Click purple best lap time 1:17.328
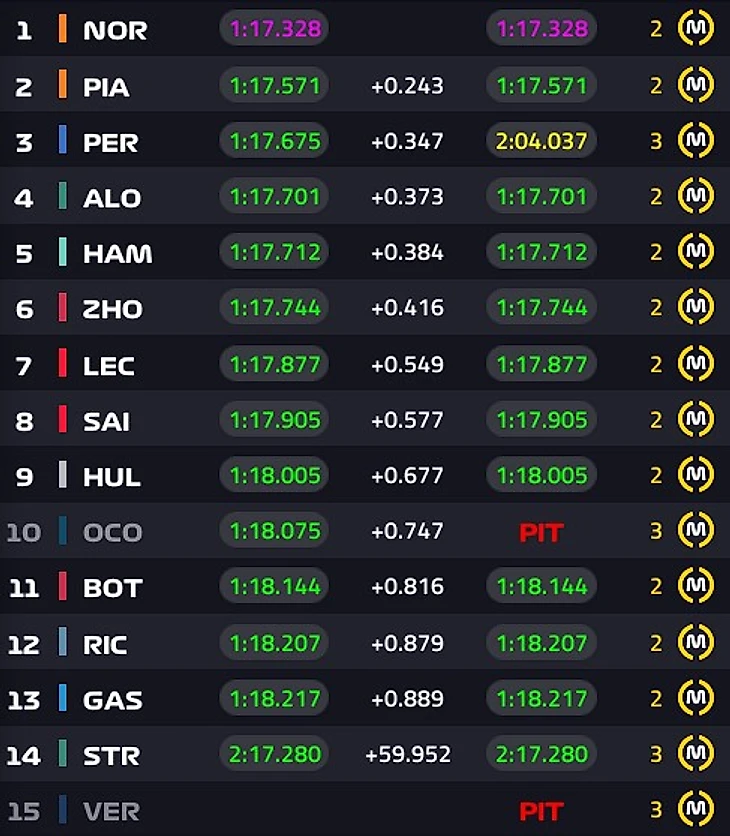730x836 pixels. 275,29
